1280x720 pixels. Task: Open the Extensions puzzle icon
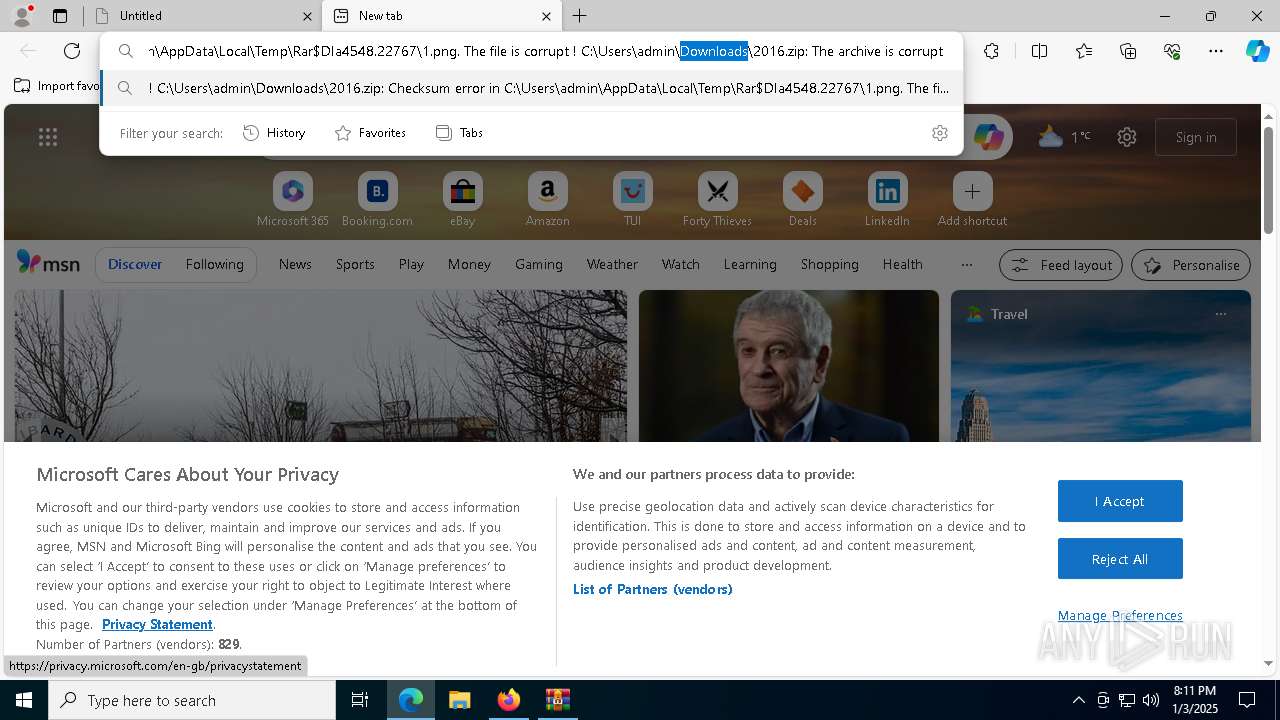pos(991,51)
